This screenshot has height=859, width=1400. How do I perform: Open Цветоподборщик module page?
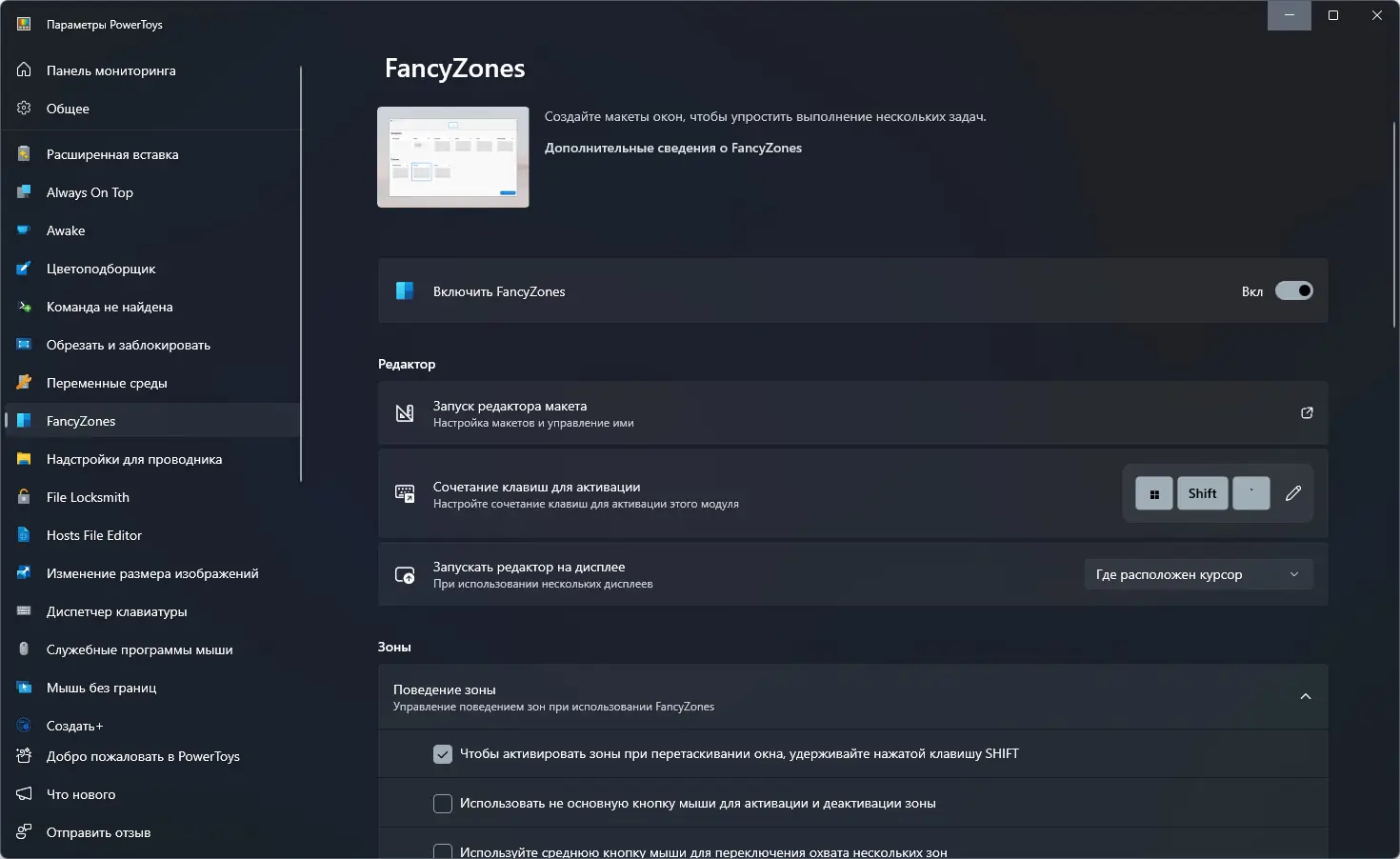point(152,269)
